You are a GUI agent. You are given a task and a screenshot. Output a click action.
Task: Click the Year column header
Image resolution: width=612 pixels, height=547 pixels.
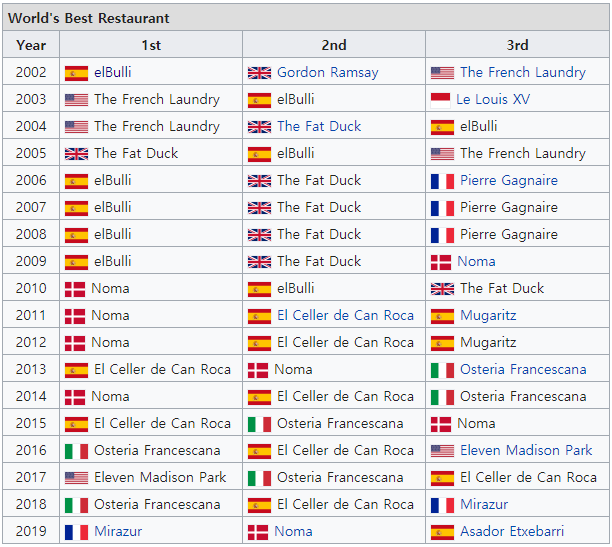tap(31, 45)
